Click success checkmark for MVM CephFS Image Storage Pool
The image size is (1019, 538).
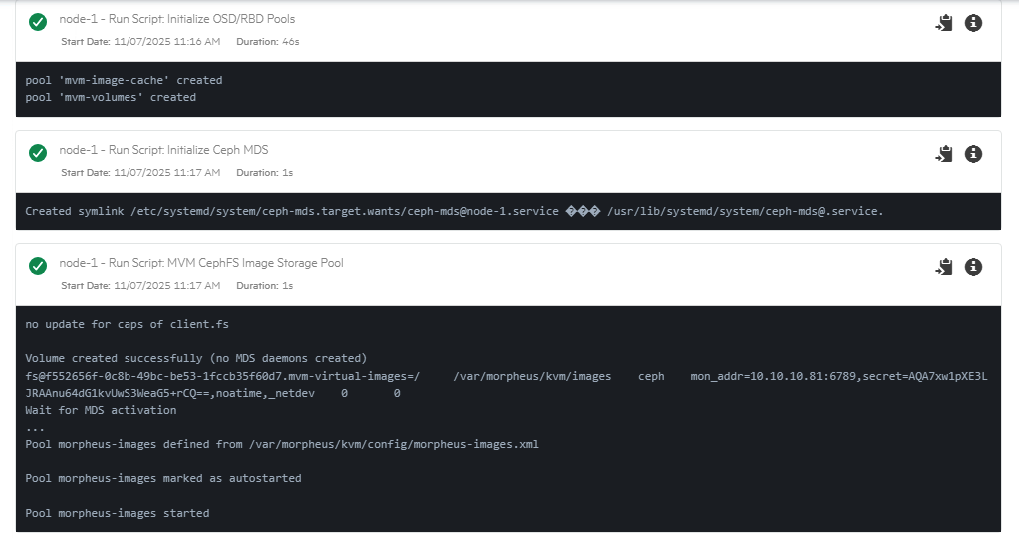pos(38,266)
